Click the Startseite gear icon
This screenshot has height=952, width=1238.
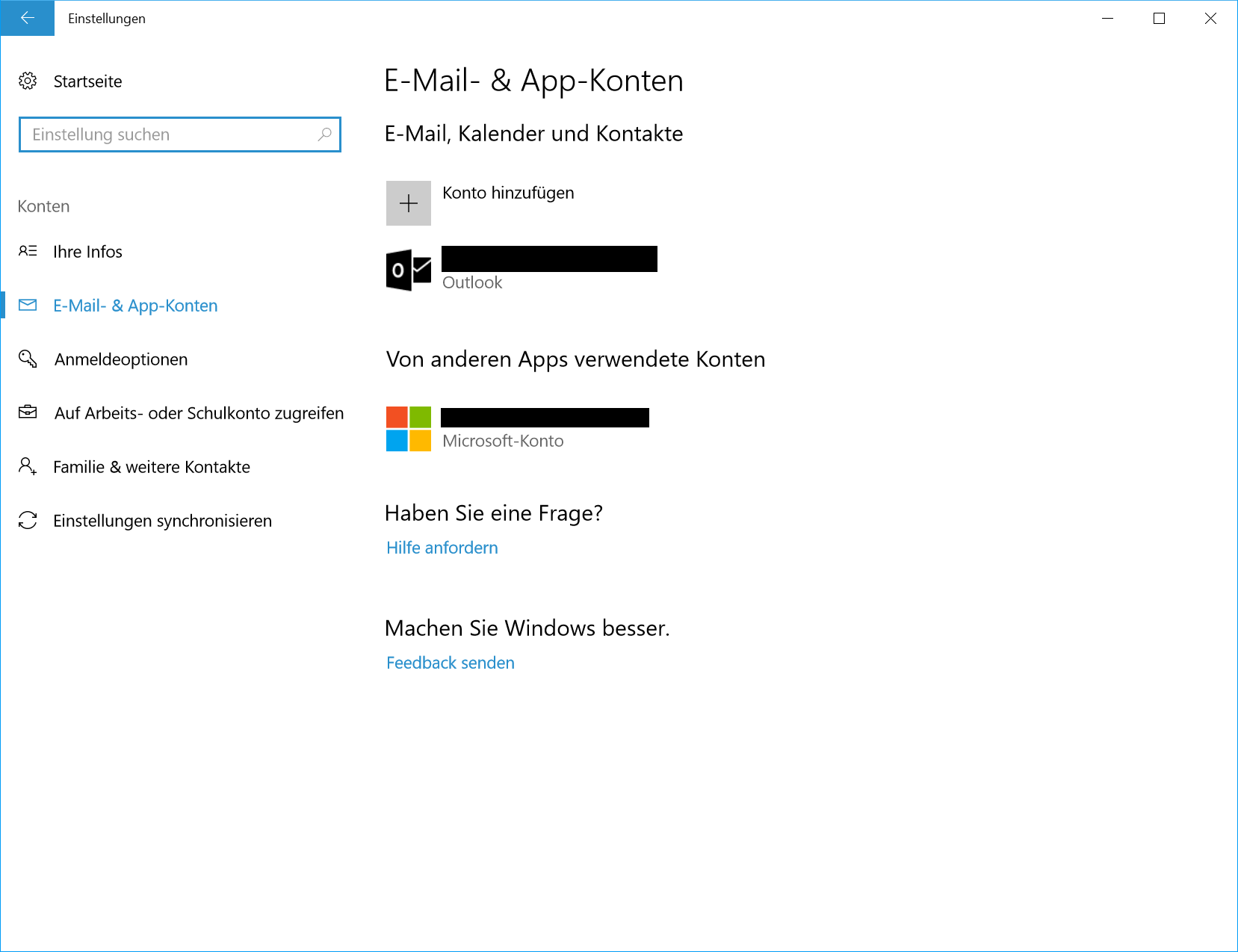(x=28, y=81)
